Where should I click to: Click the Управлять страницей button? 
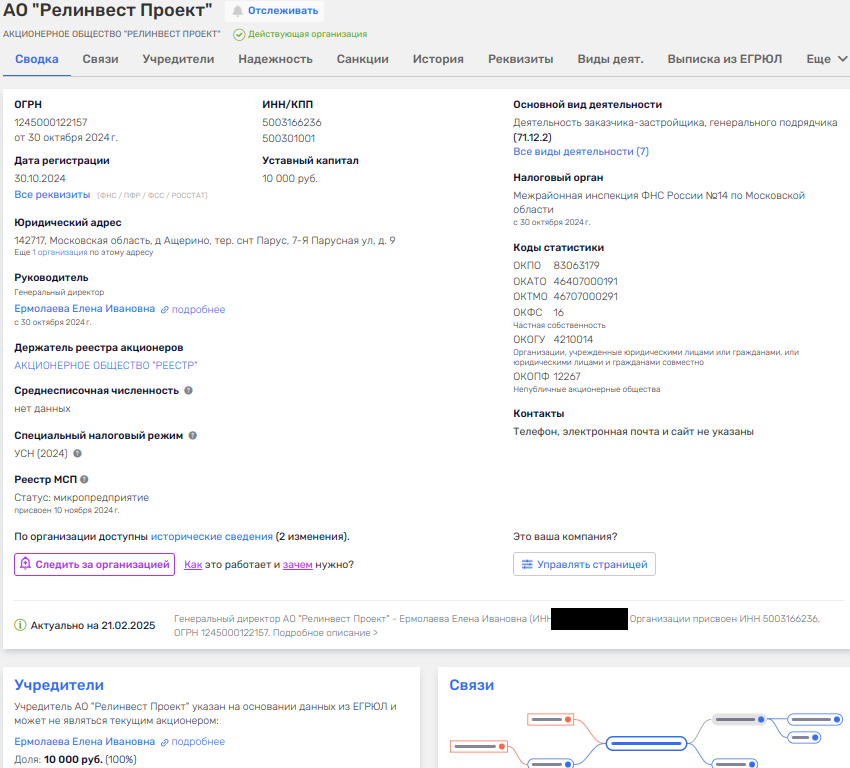(584, 564)
